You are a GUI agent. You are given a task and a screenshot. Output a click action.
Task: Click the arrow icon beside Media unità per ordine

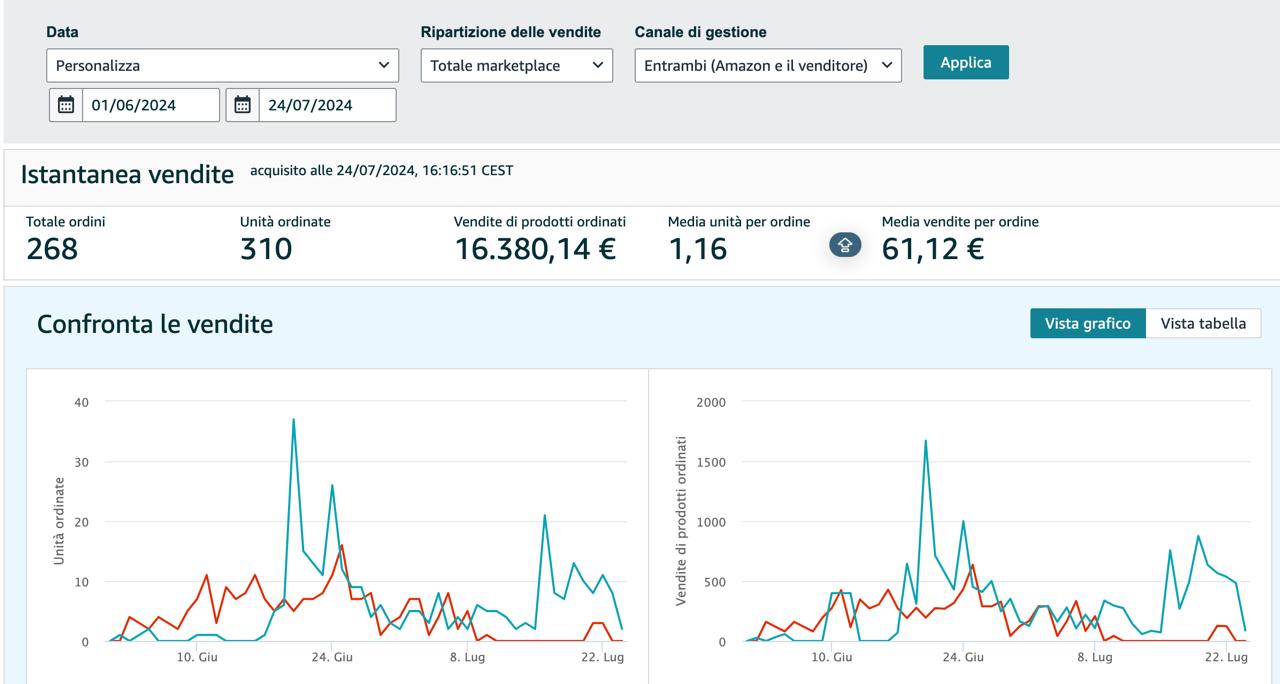845,245
